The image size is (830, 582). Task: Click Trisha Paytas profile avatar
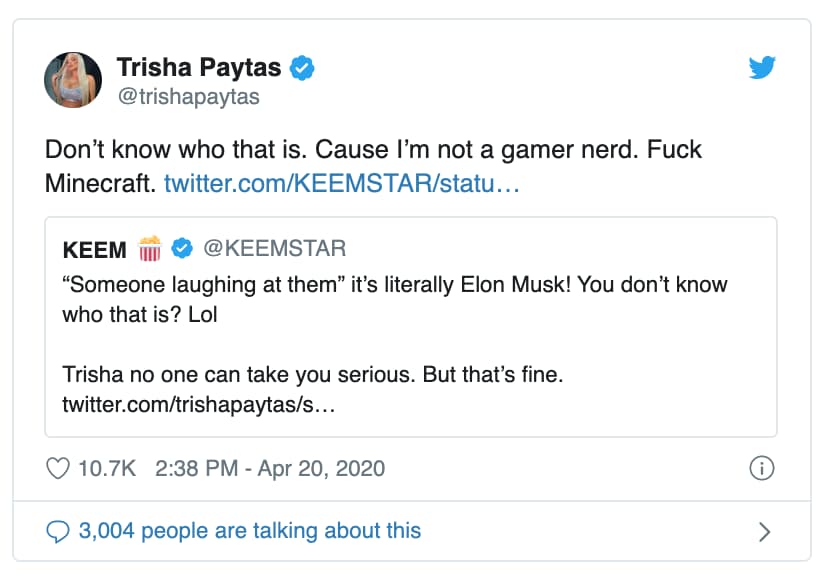(x=72, y=80)
